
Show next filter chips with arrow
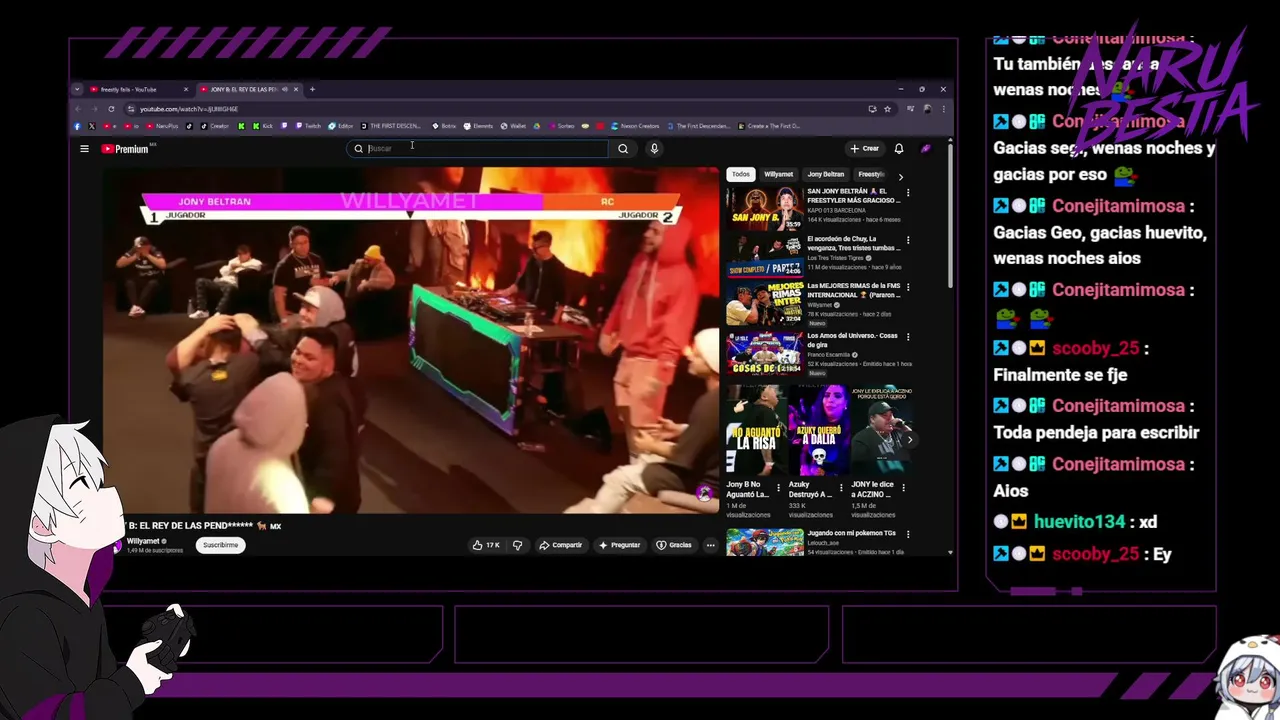coord(900,175)
